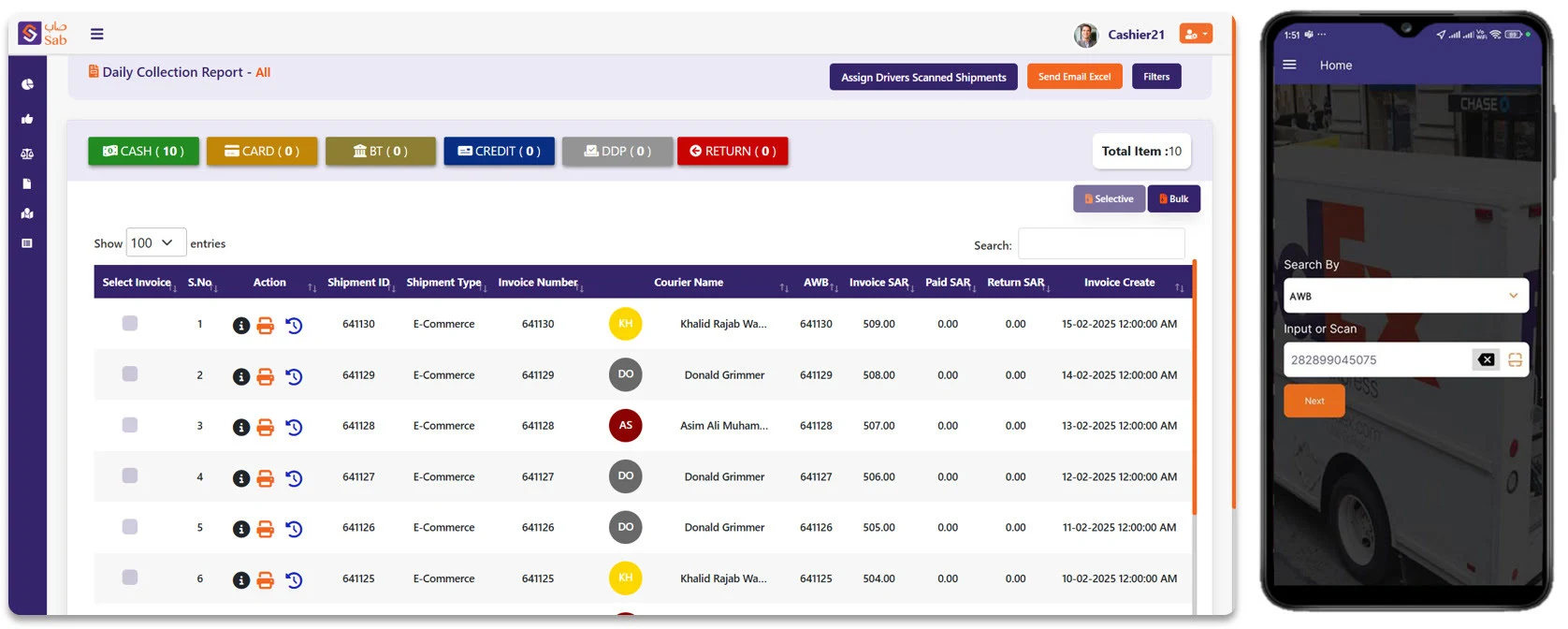Click Send Email Excel button
The width and height of the screenshot is (1568, 629).
tap(1074, 77)
